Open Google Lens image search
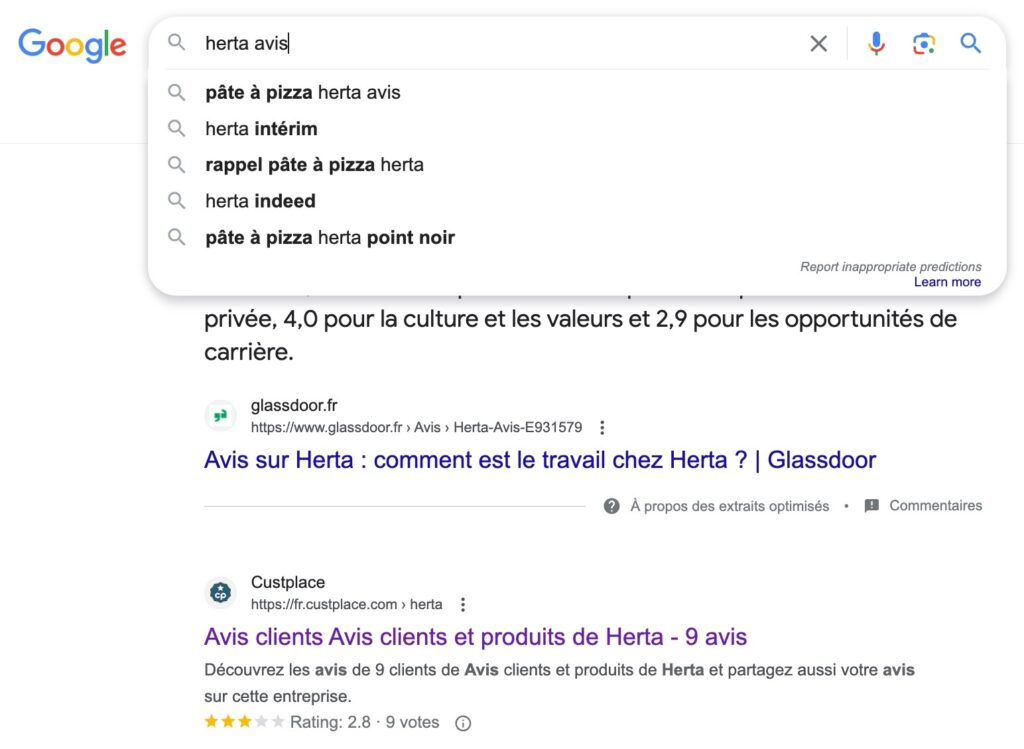The height and width of the screenshot is (749, 1024). 923,43
